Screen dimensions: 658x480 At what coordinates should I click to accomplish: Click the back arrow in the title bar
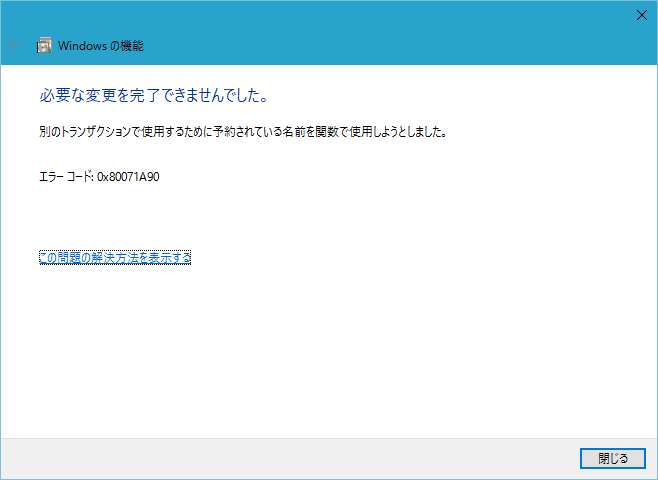[x=15, y=45]
